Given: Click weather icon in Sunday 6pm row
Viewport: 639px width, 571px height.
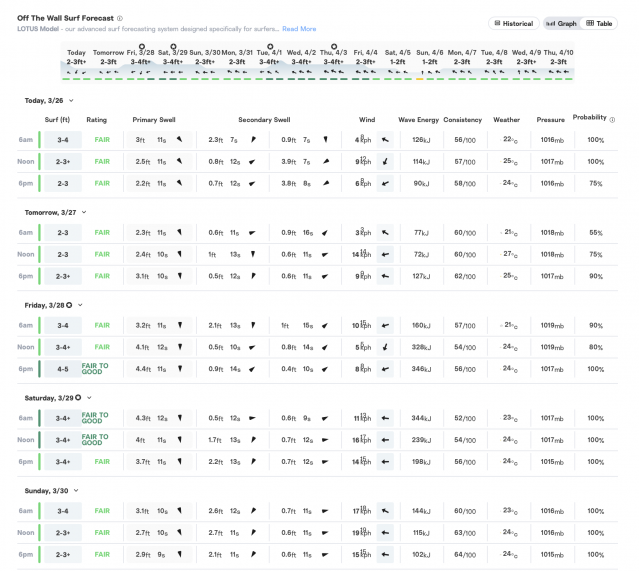Looking at the screenshot, I should coord(501,554).
